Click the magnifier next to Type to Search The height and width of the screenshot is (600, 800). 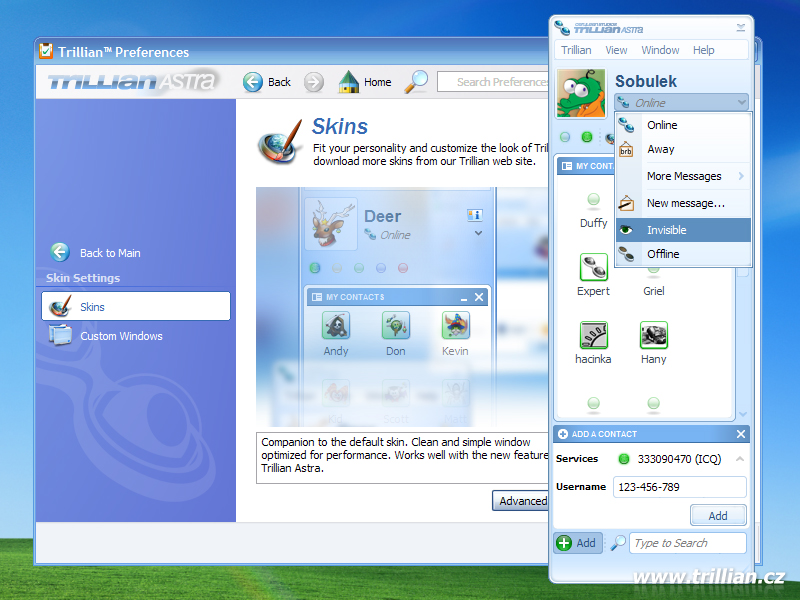click(618, 542)
